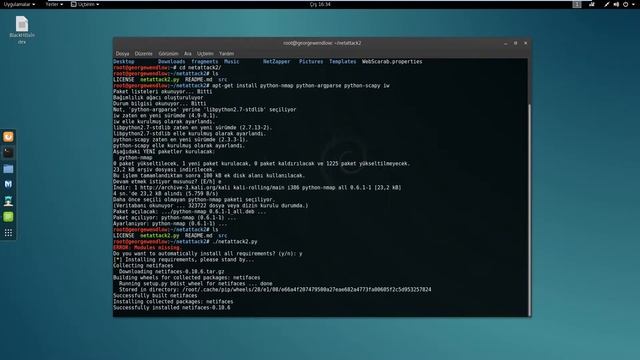Click 'Successfully built netifaces' line

(155, 296)
